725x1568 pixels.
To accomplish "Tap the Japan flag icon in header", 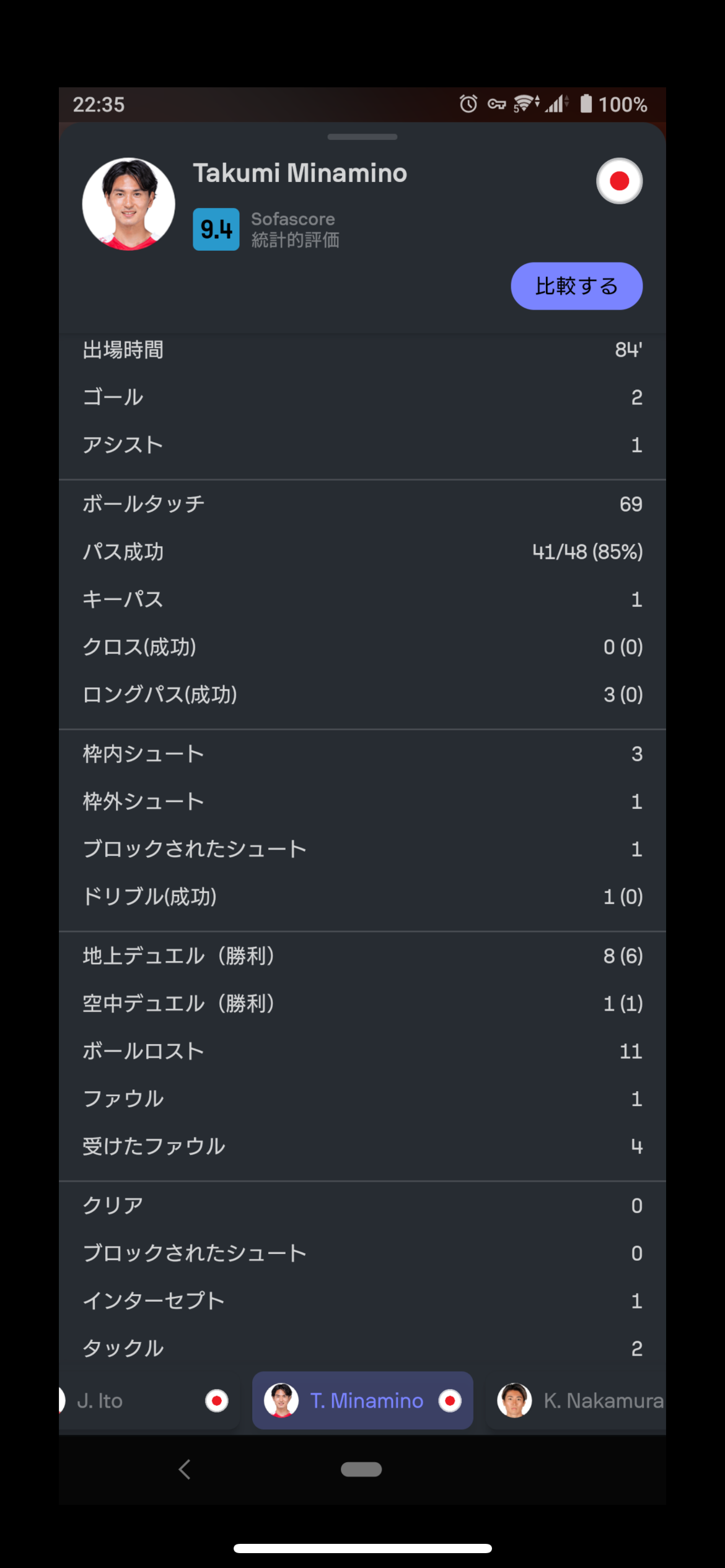I will (x=619, y=181).
